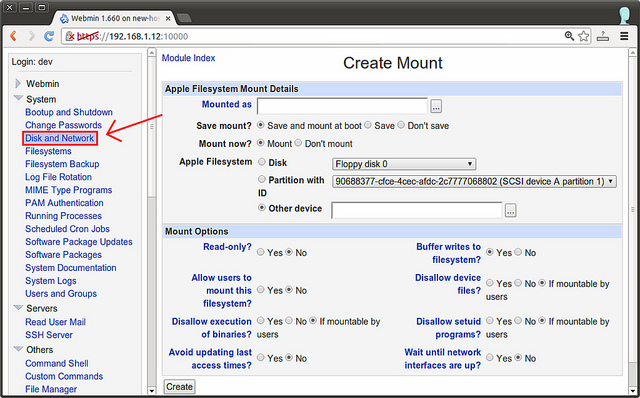Click the browser back arrow icon
Image resolution: width=640 pixels, height=398 pixels.
(13, 36)
